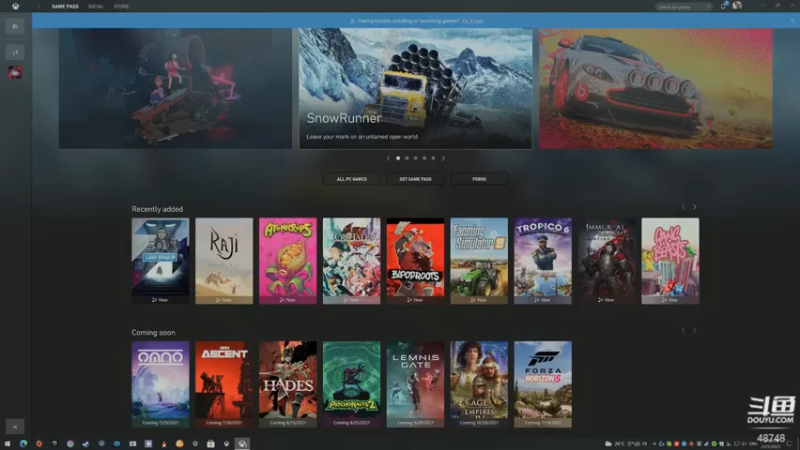Click the search magnifier icon
Screen dimensions: 800x450
coord(708,7)
